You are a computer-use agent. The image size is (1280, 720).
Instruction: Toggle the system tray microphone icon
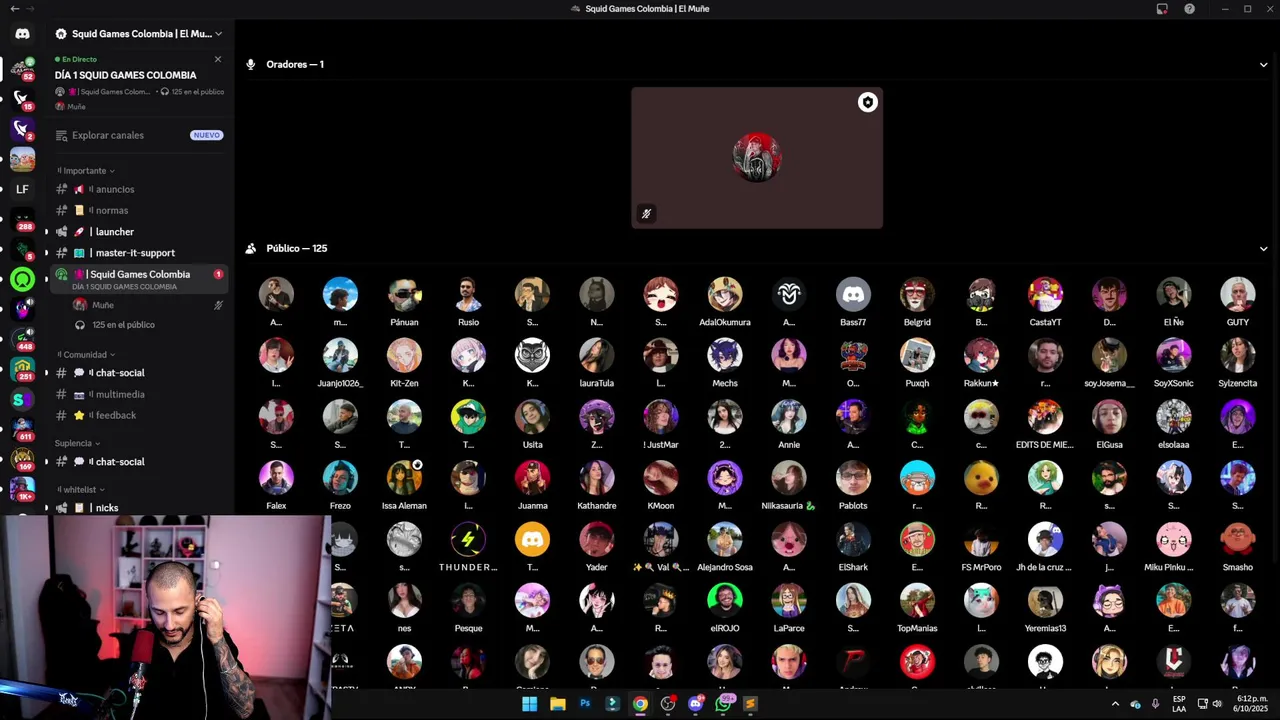pos(1155,704)
